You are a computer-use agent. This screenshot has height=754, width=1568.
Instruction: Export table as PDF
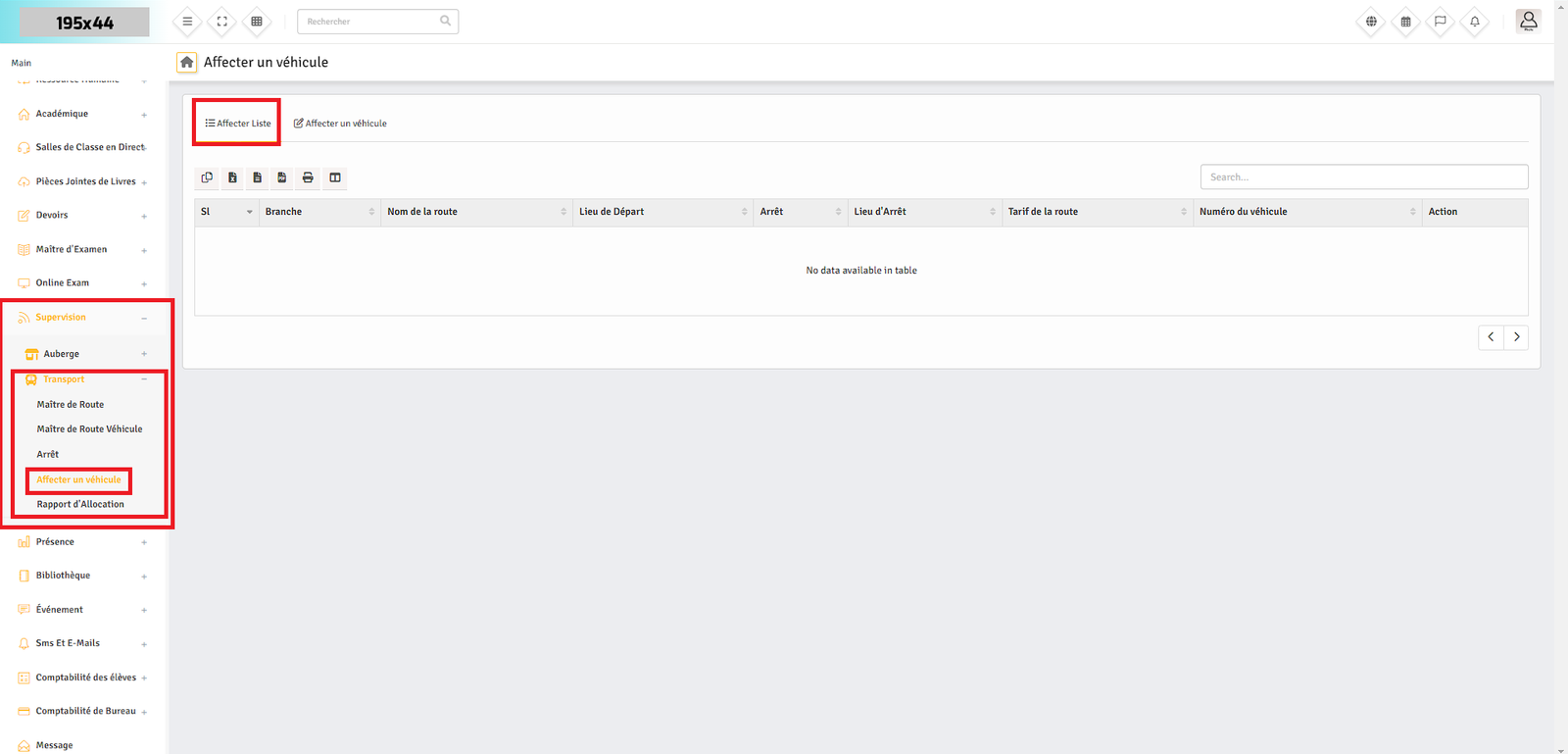pos(282,177)
